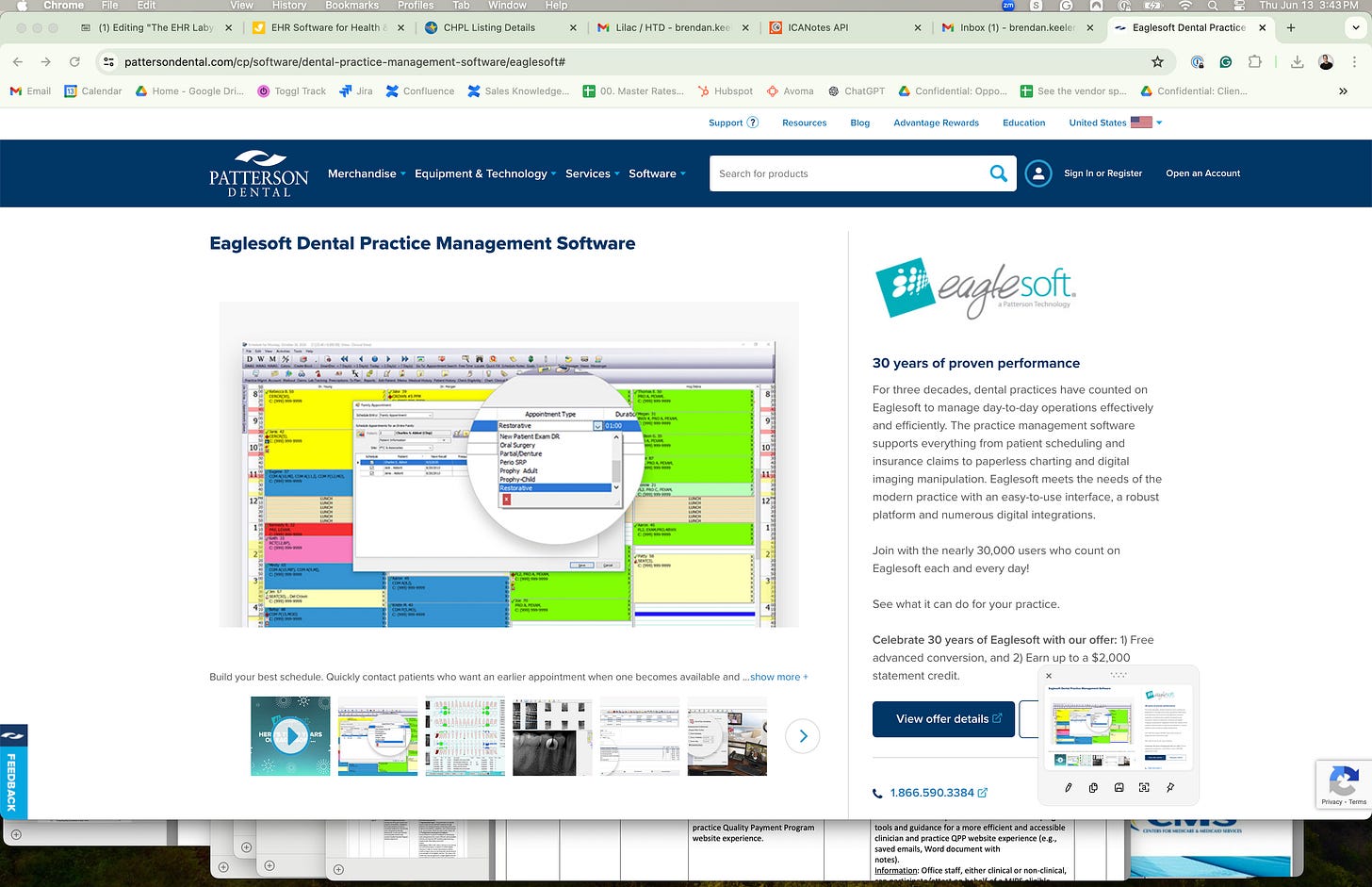Viewport: 1372px width, 887px height.
Task: Select the dental x-ray thumbnail
Action: [552, 736]
